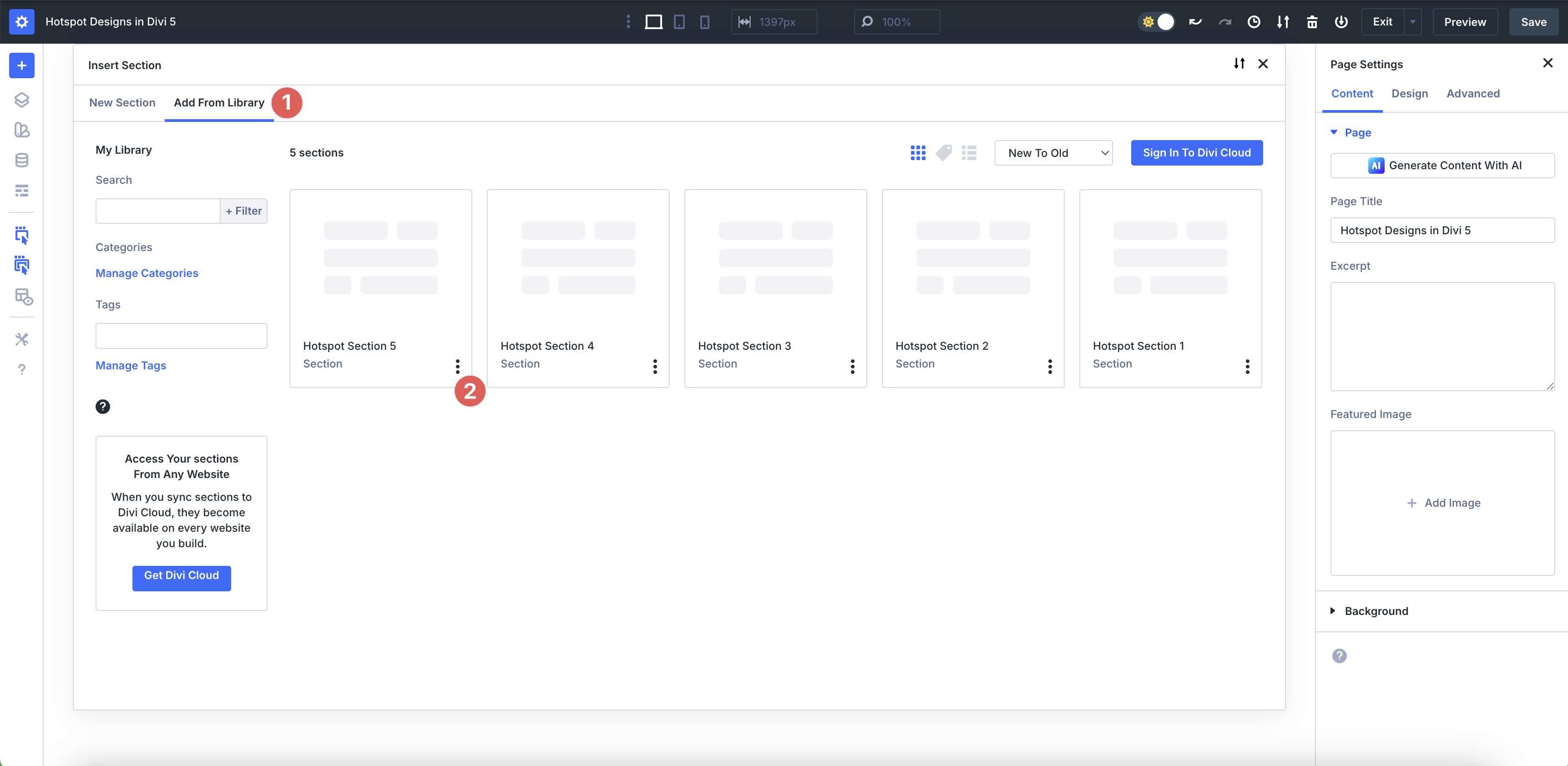Select the tablet view icon
Image resolution: width=1568 pixels, height=766 pixels.
(679, 22)
